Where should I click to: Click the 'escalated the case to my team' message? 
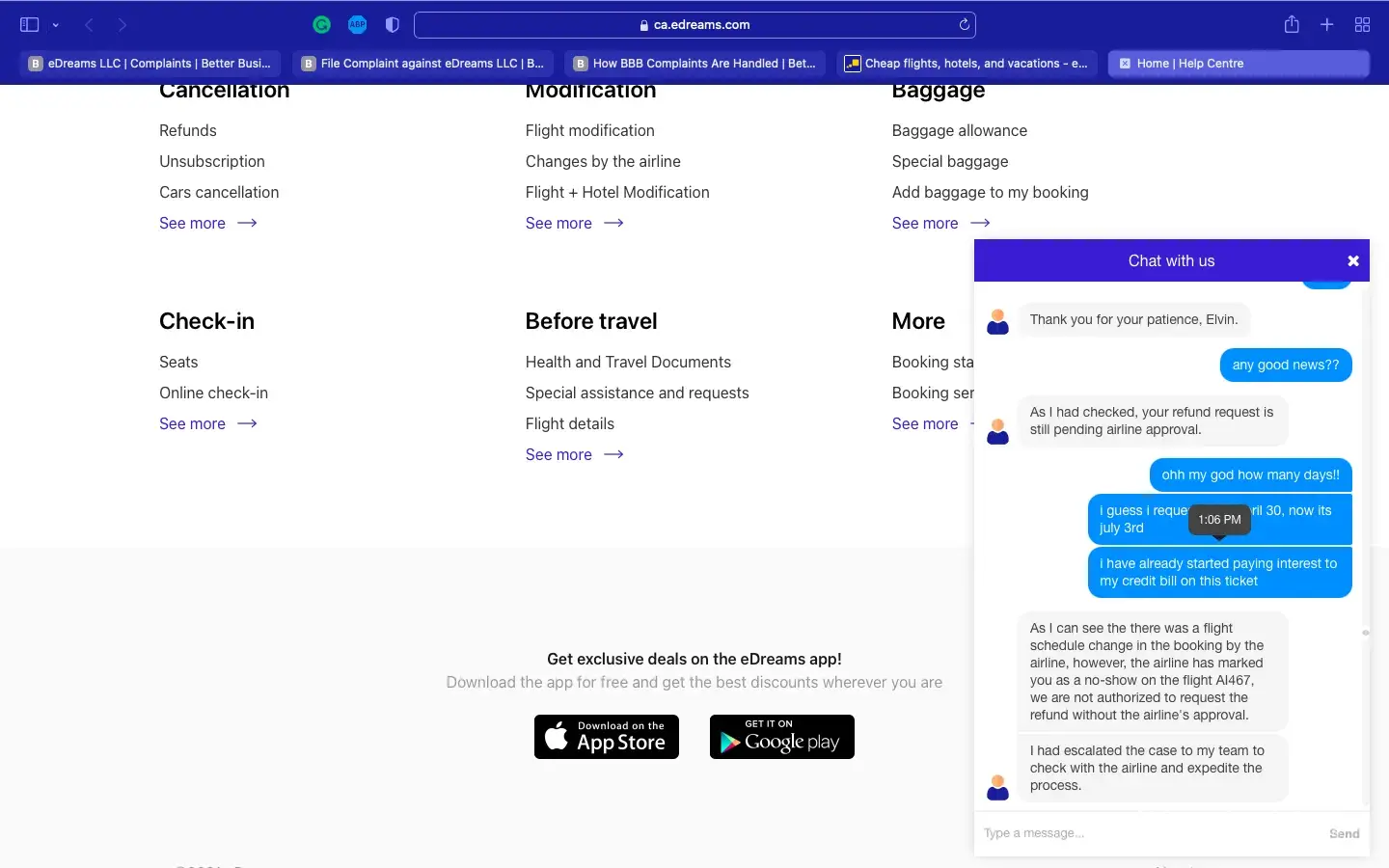1153,768
